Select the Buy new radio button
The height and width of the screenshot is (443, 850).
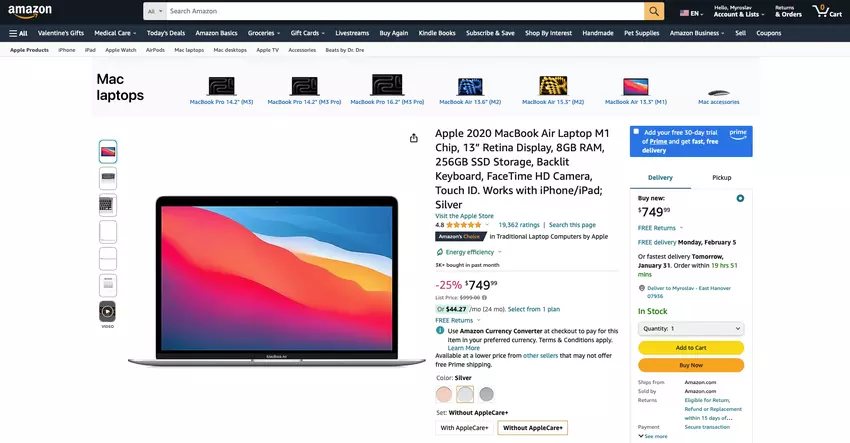click(x=740, y=198)
